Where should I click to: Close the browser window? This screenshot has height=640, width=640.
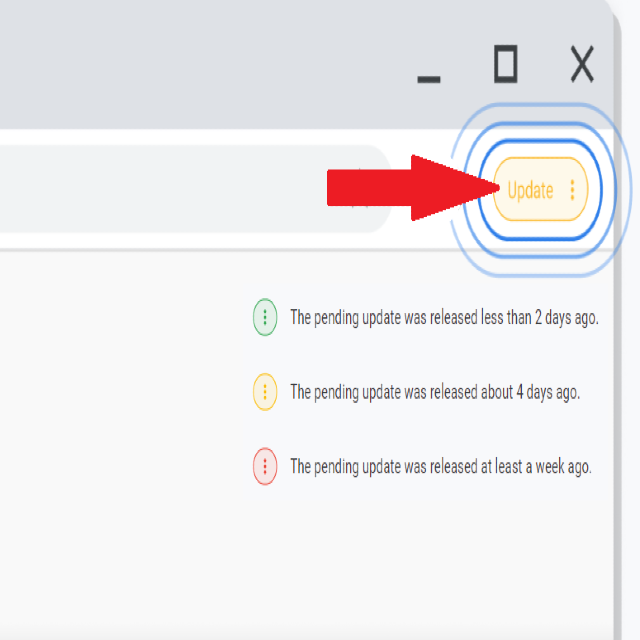pyautogui.click(x=582, y=64)
